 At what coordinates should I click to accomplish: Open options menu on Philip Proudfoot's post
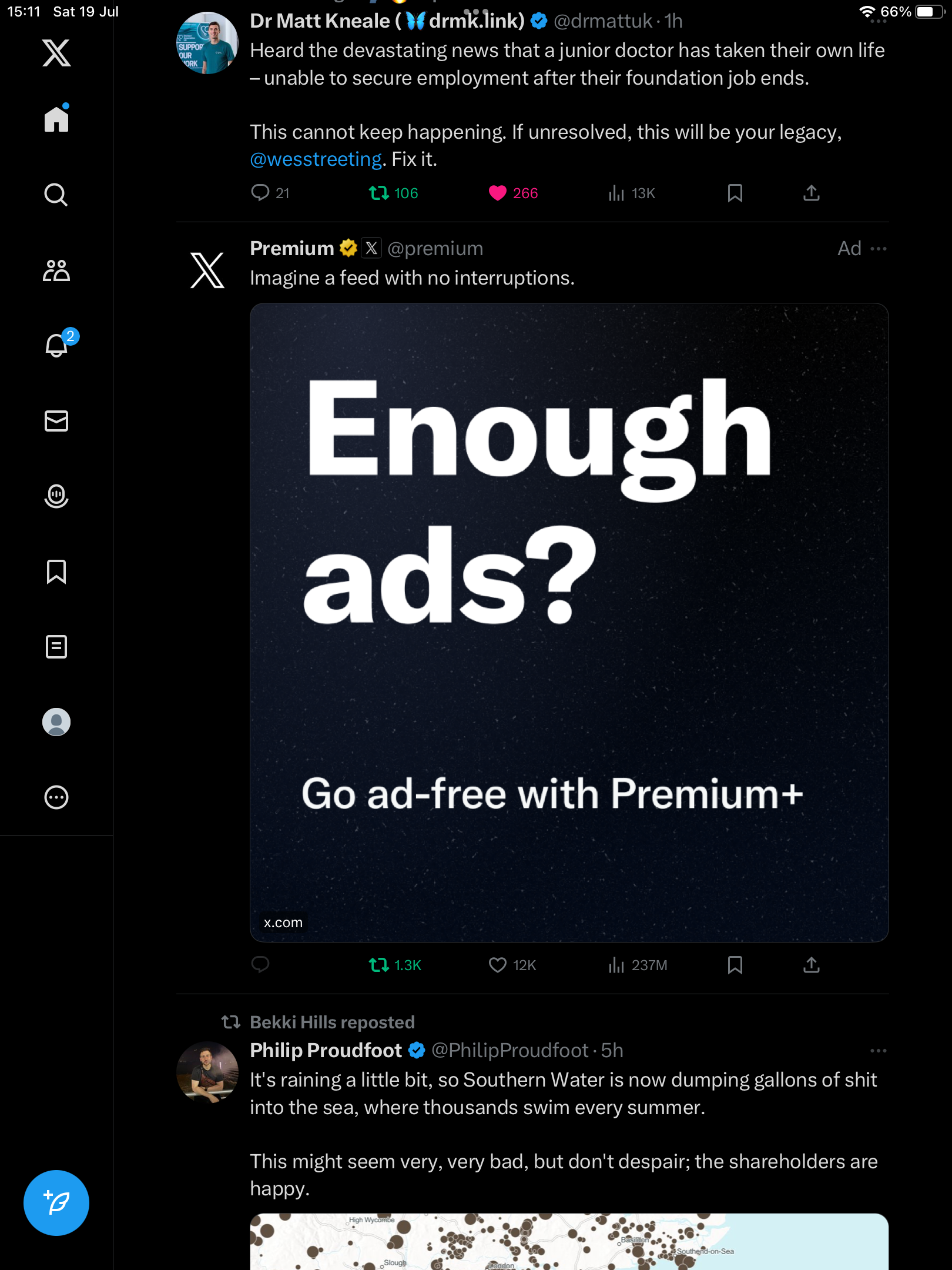[x=879, y=1051]
